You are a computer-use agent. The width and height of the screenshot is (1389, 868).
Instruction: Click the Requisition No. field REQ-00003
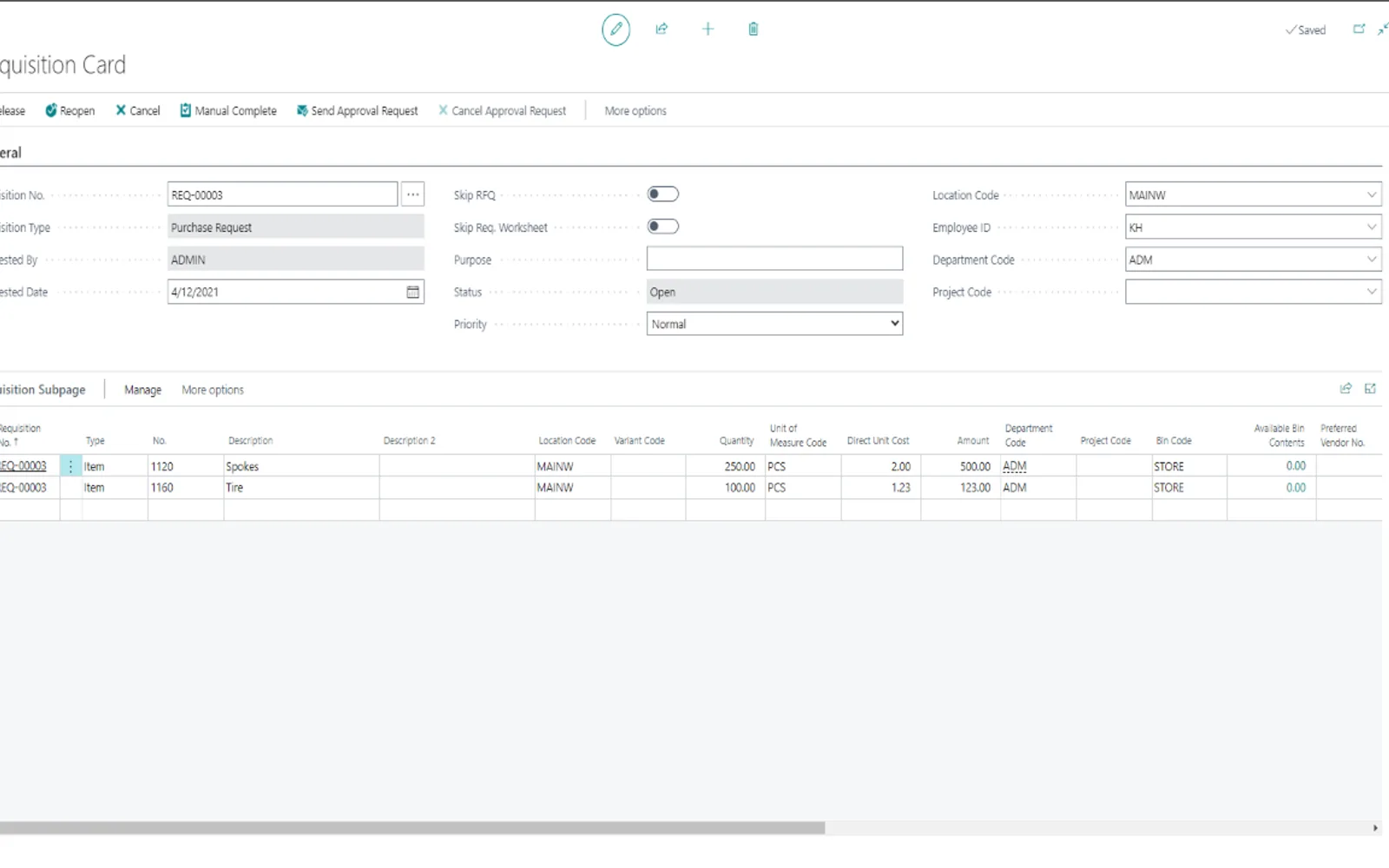(x=282, y=194)
